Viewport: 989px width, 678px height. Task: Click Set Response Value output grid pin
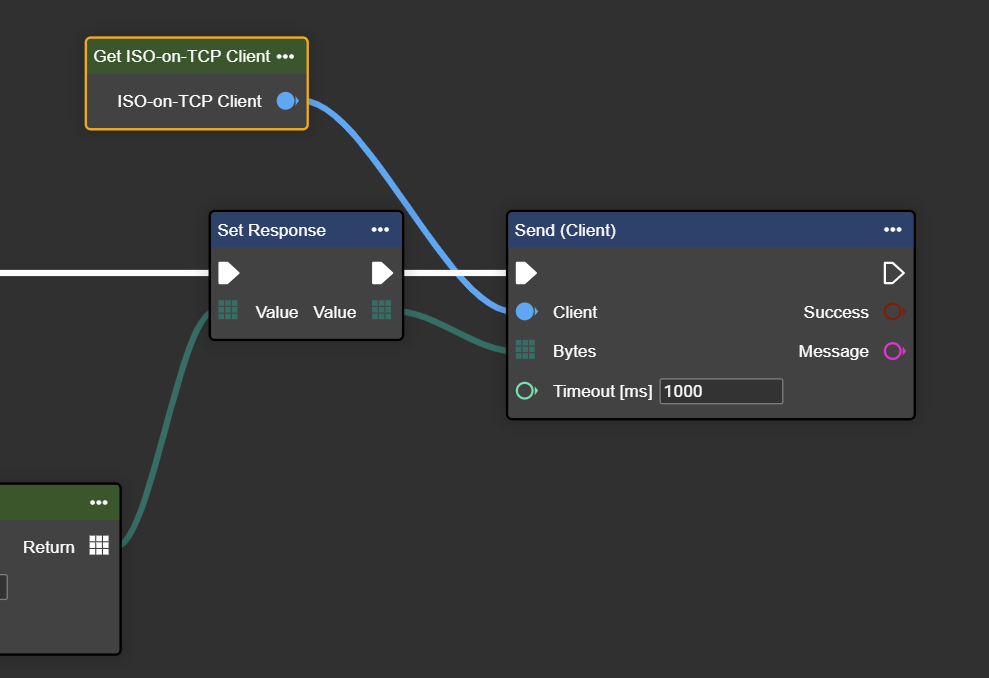tap(382, 311)
